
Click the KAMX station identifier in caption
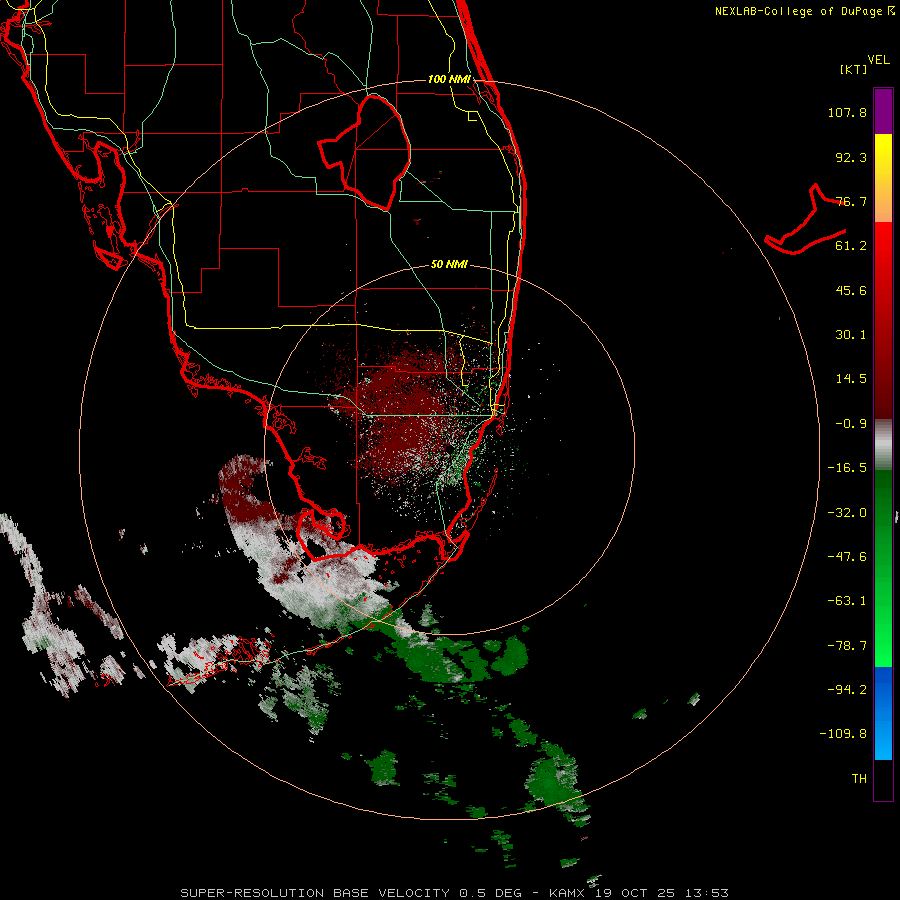[x=569, y=893]
